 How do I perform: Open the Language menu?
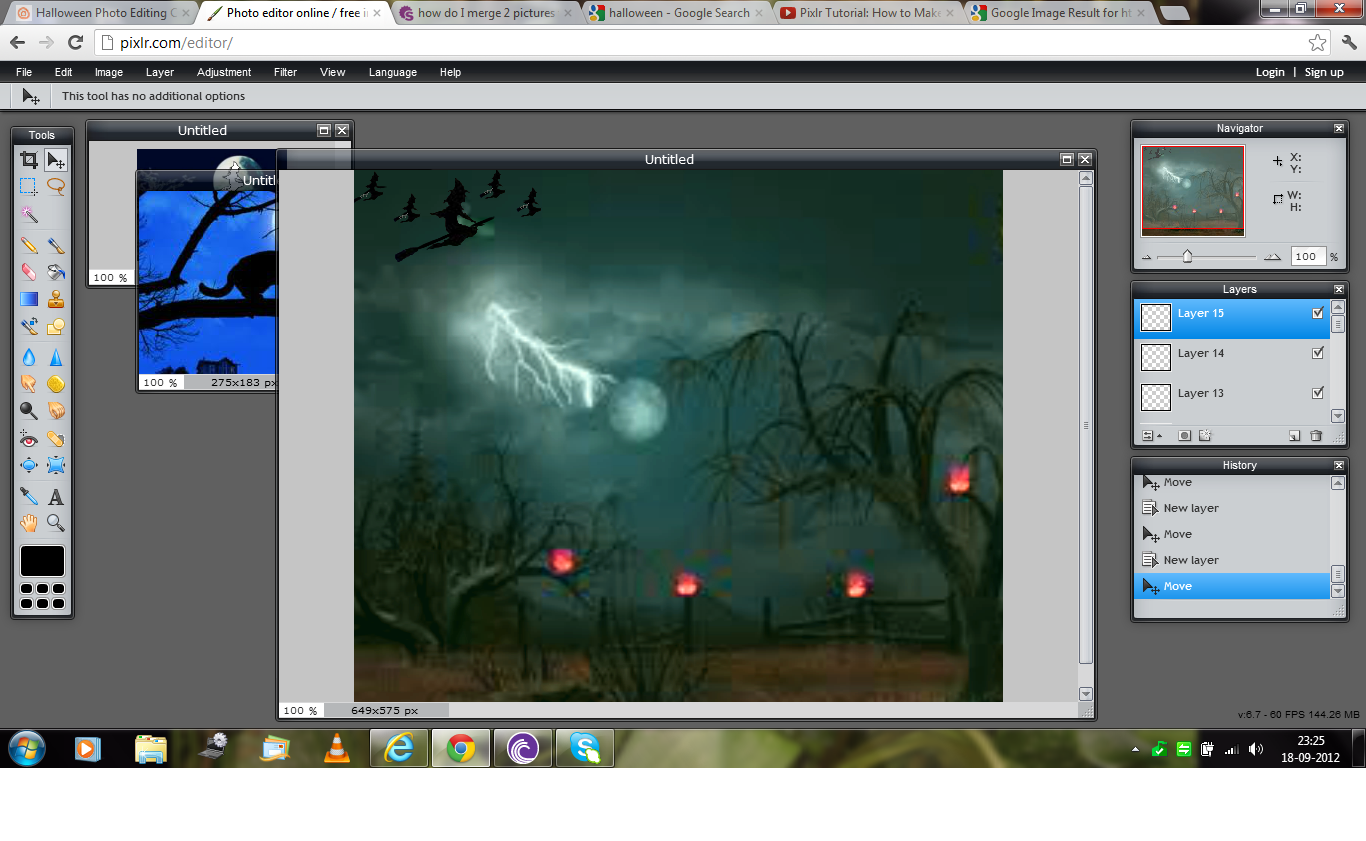(393, 72)
